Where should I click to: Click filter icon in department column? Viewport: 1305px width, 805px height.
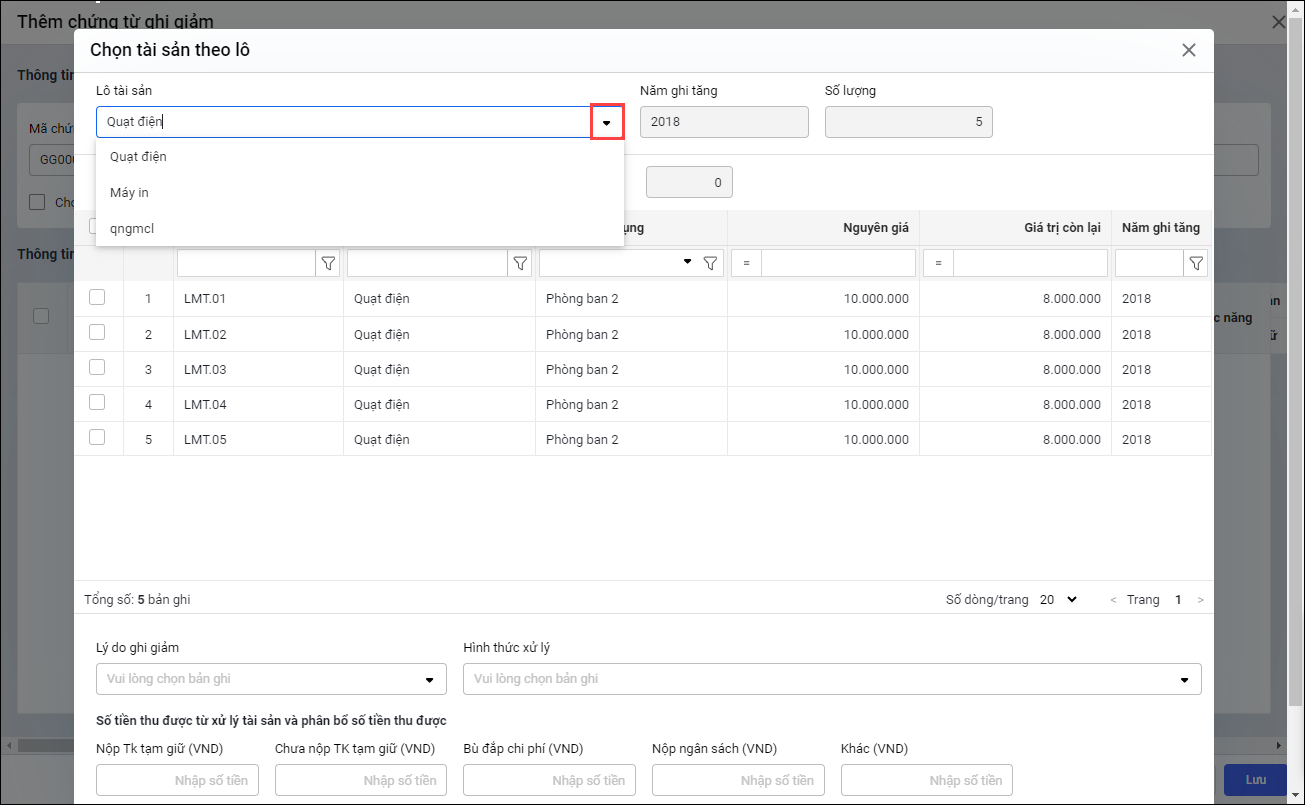pos(710,263)
